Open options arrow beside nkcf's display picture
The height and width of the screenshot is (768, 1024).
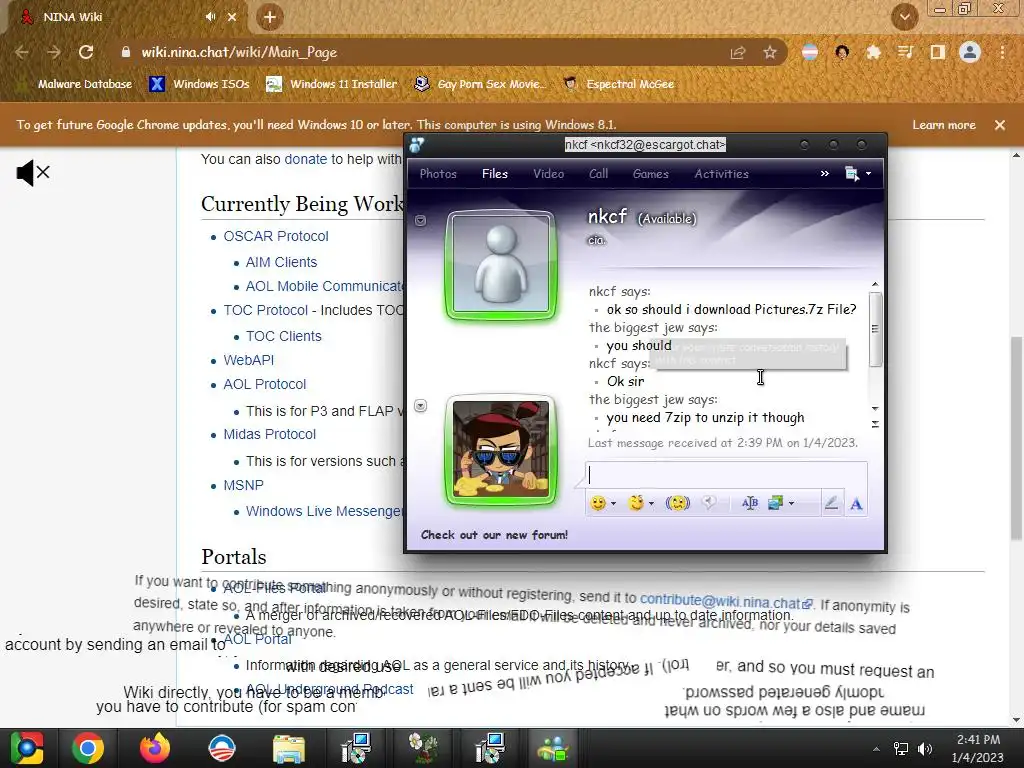tap(421, 221)
